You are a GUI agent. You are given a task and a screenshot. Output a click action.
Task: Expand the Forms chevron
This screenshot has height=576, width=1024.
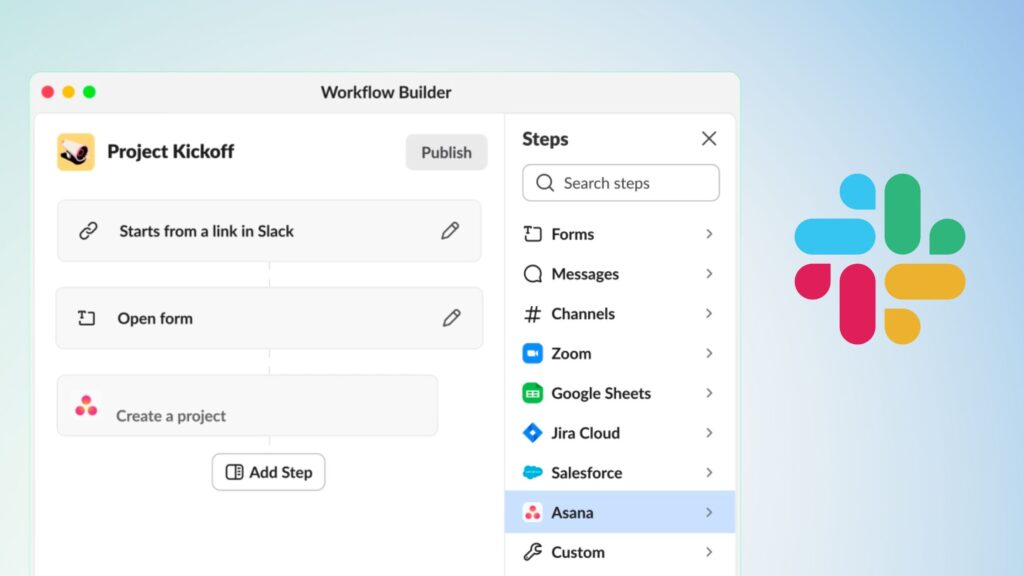[709, 234]
